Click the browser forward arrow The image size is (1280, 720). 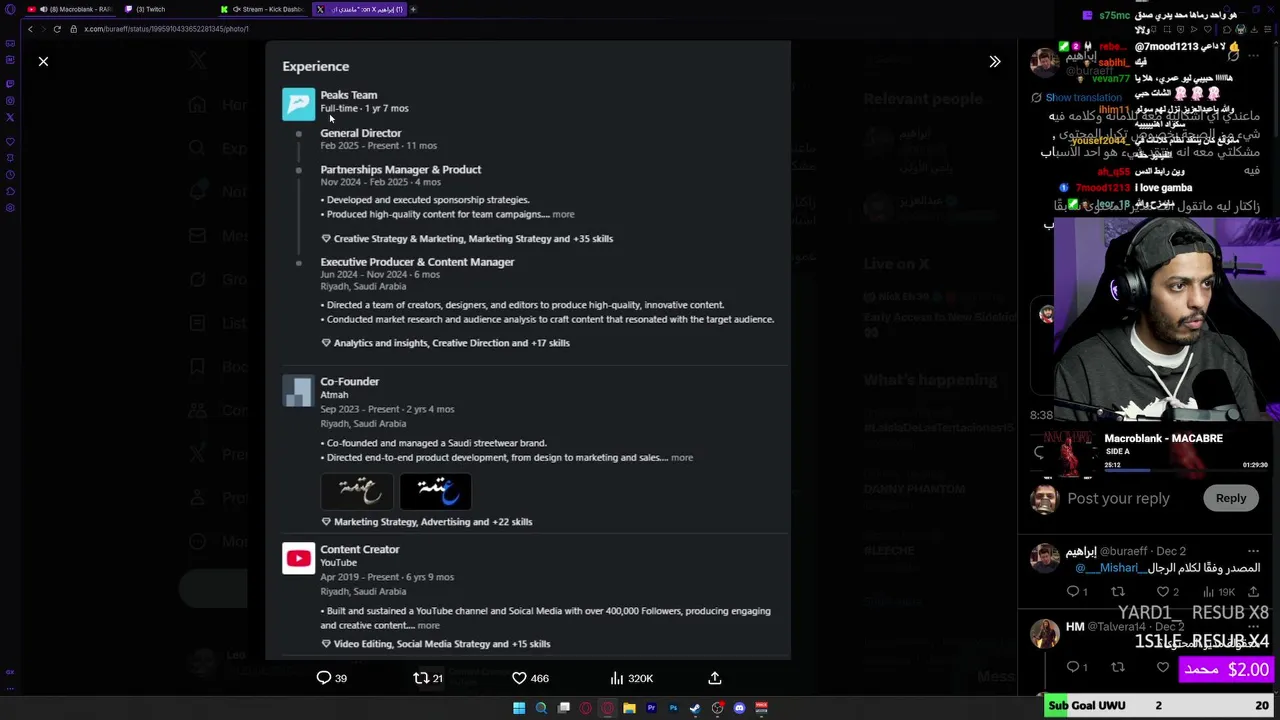point(43,29)
